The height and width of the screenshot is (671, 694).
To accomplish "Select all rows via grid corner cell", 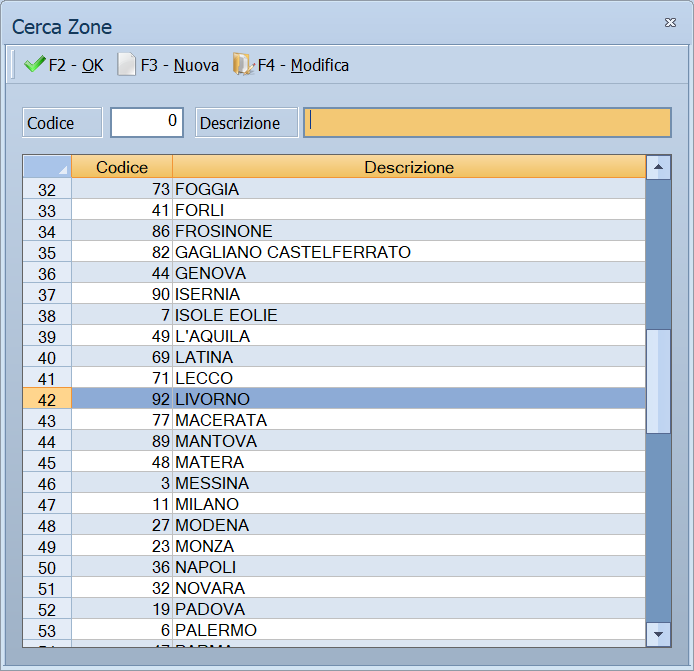I will pyautogui.click(x=47, y=167).
